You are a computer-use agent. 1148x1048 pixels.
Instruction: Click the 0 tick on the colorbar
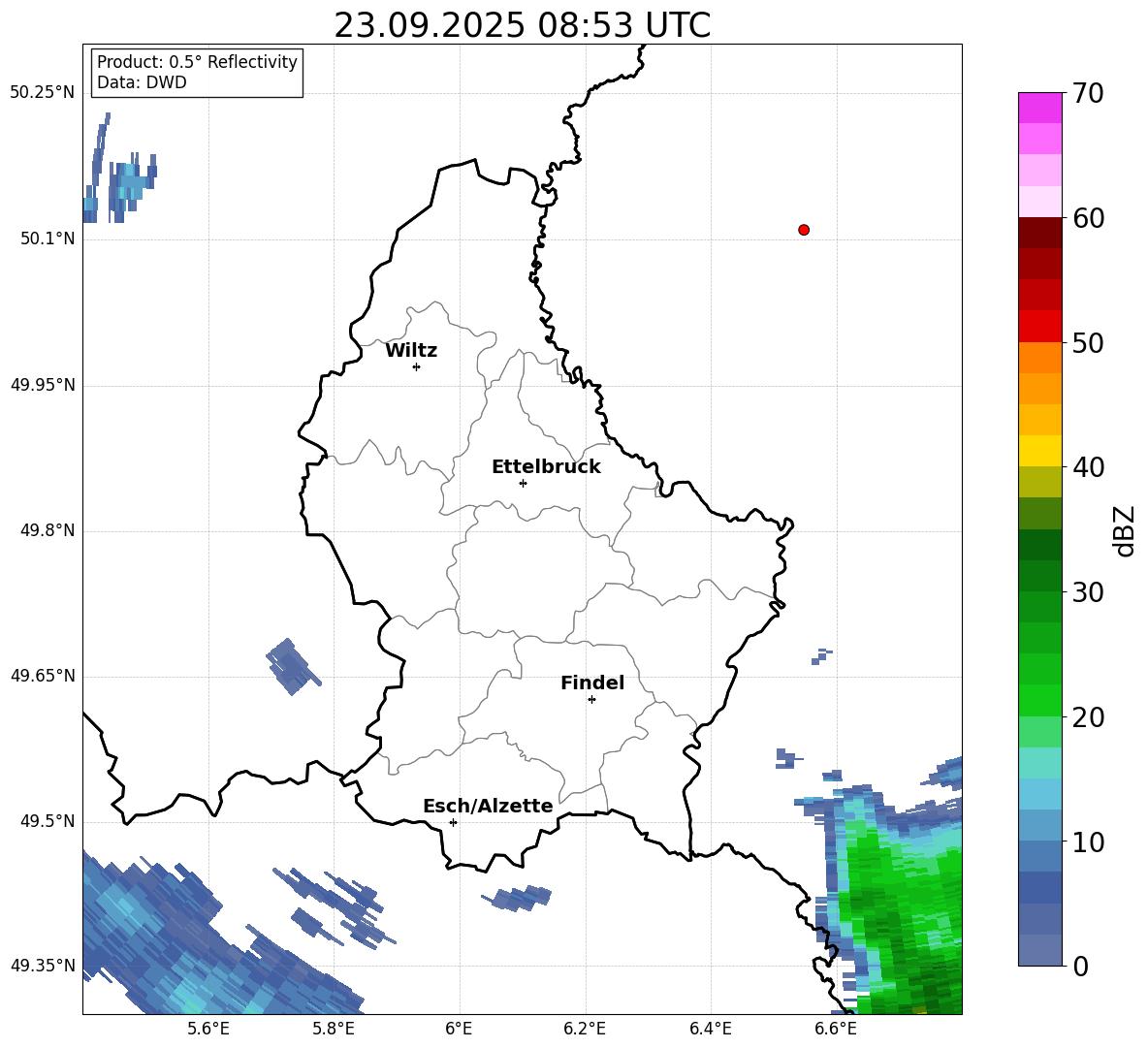(x=1080, y=966)
